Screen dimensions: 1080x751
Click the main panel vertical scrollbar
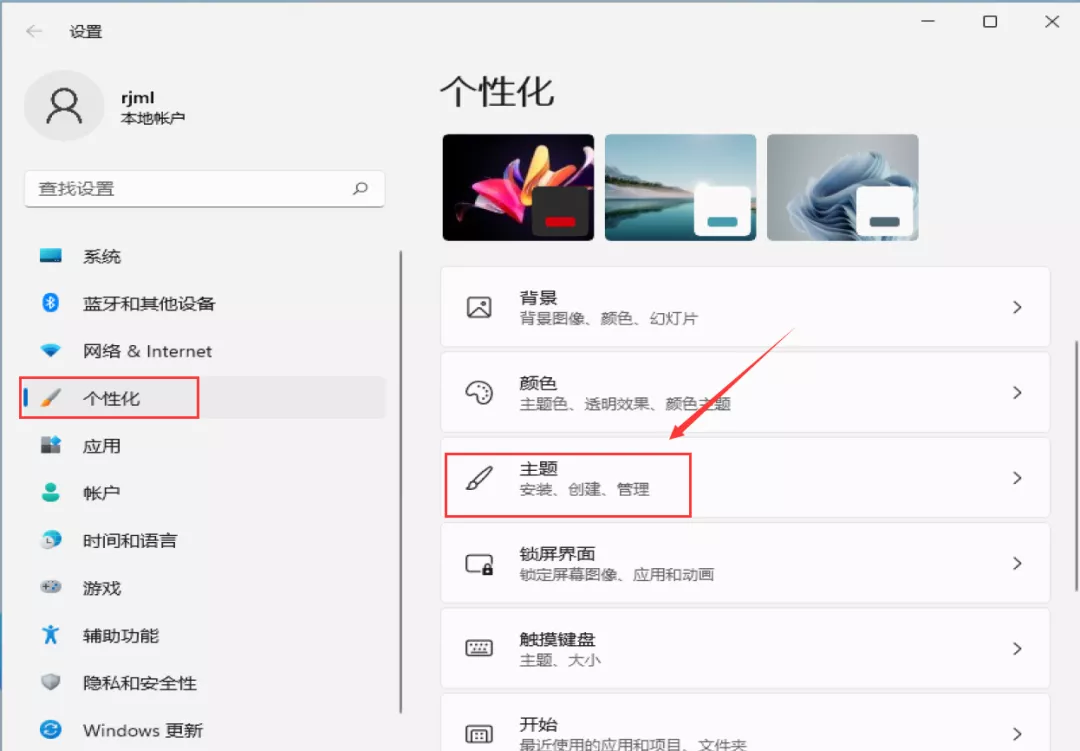pos(1077,466)
